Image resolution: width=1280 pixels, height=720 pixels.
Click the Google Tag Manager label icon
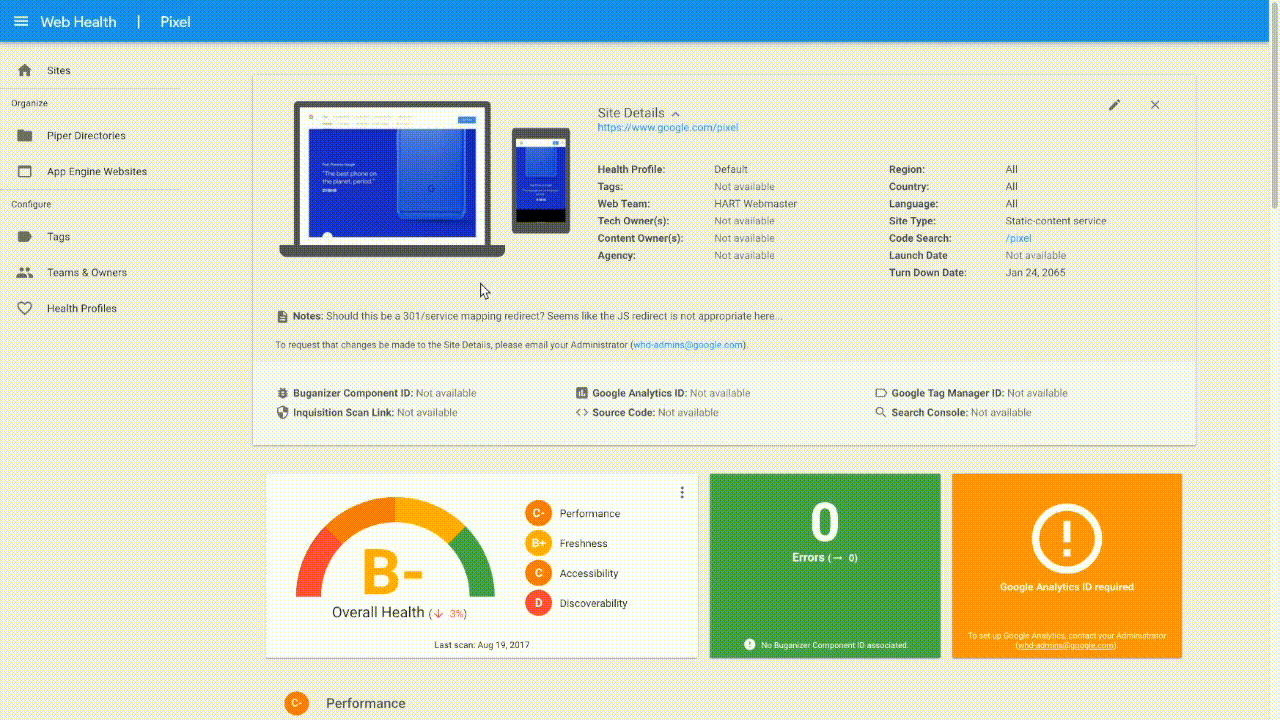click(881, 393)
